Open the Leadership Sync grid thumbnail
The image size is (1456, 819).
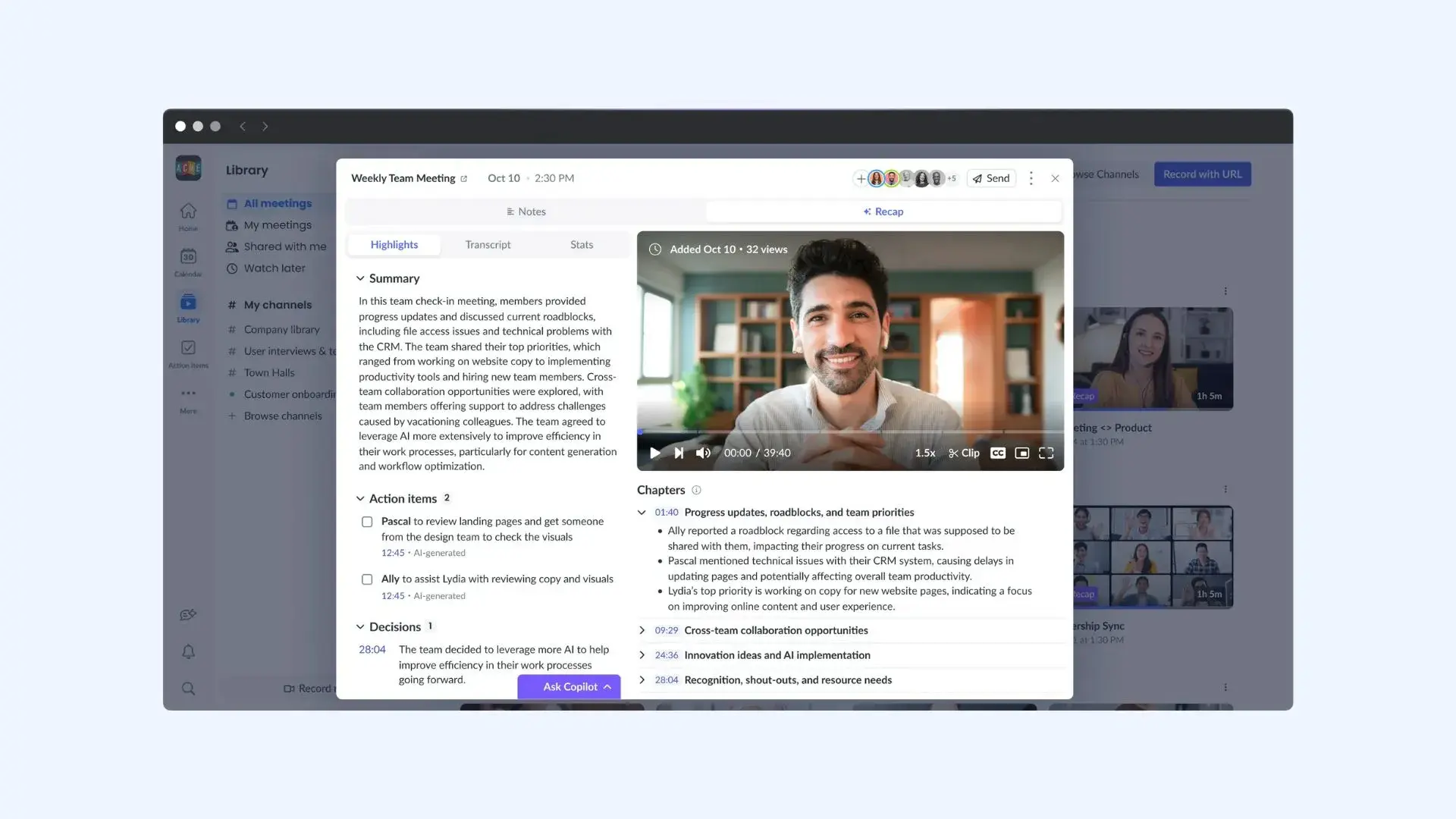click(1153, 557)
